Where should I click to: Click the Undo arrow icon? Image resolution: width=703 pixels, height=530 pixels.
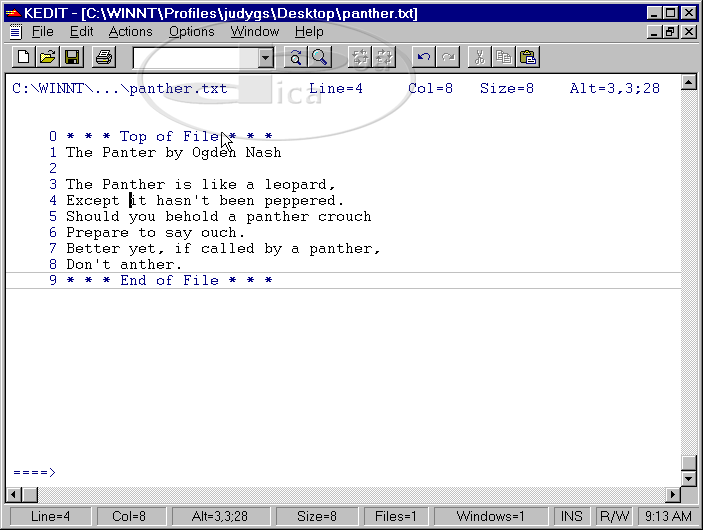(425, 58)
